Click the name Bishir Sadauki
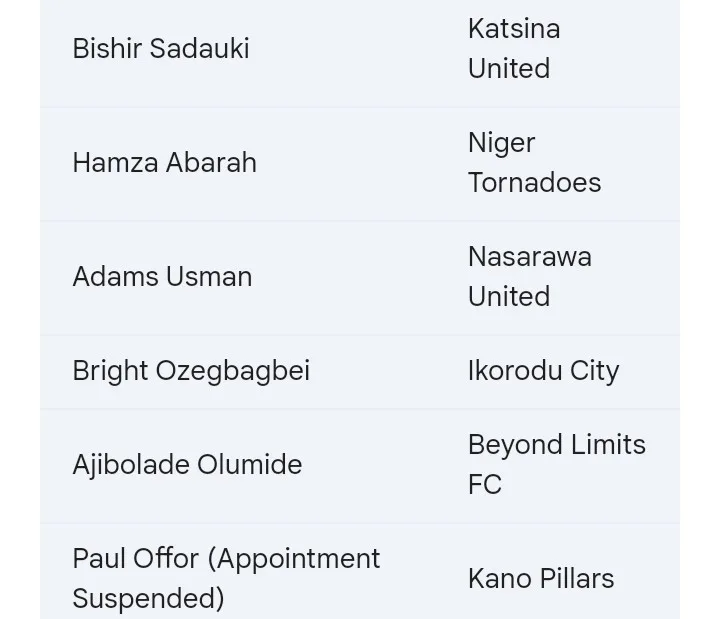 [160, 49]
